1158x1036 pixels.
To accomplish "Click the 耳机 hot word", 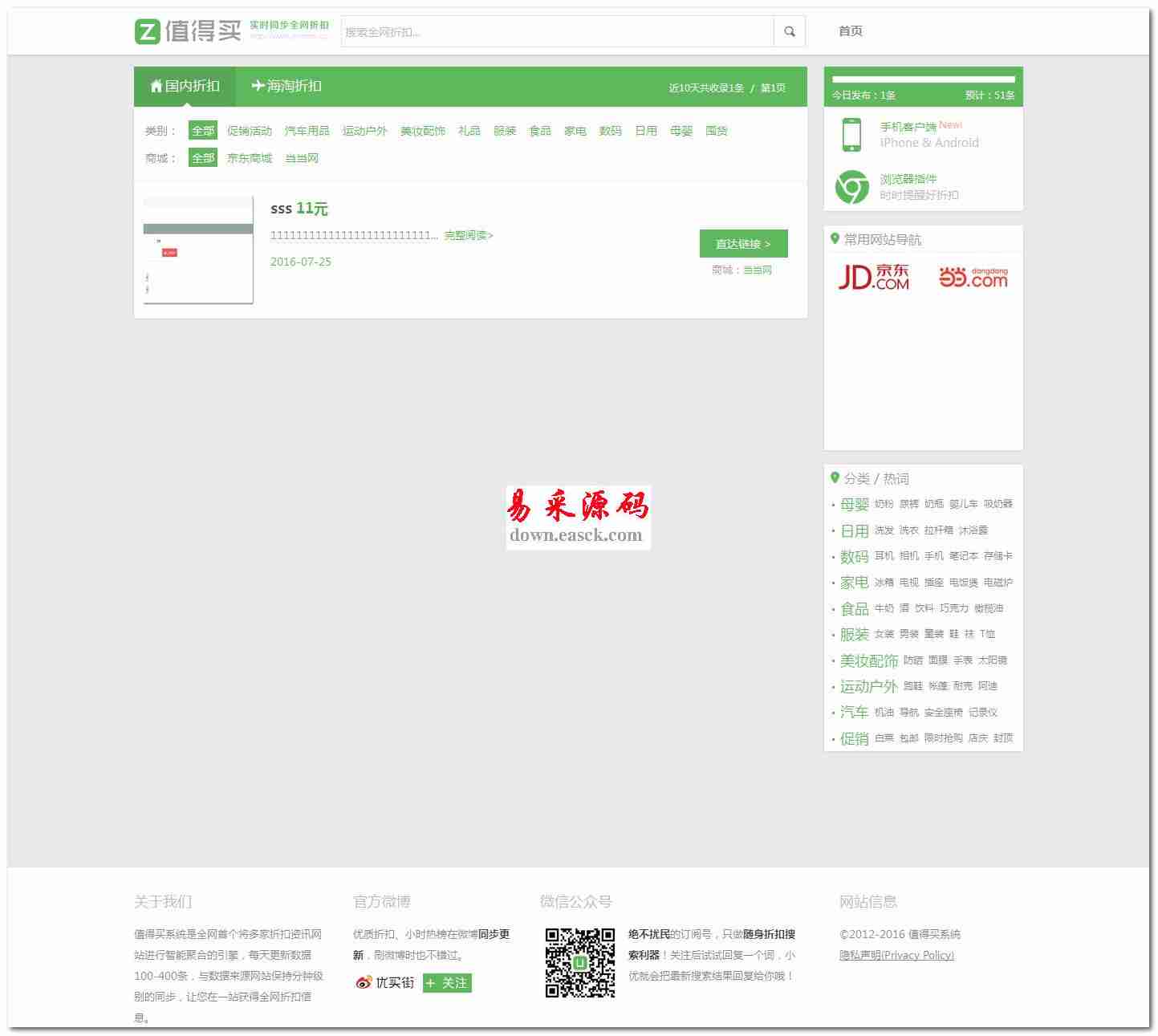I will tap(884, 556).
